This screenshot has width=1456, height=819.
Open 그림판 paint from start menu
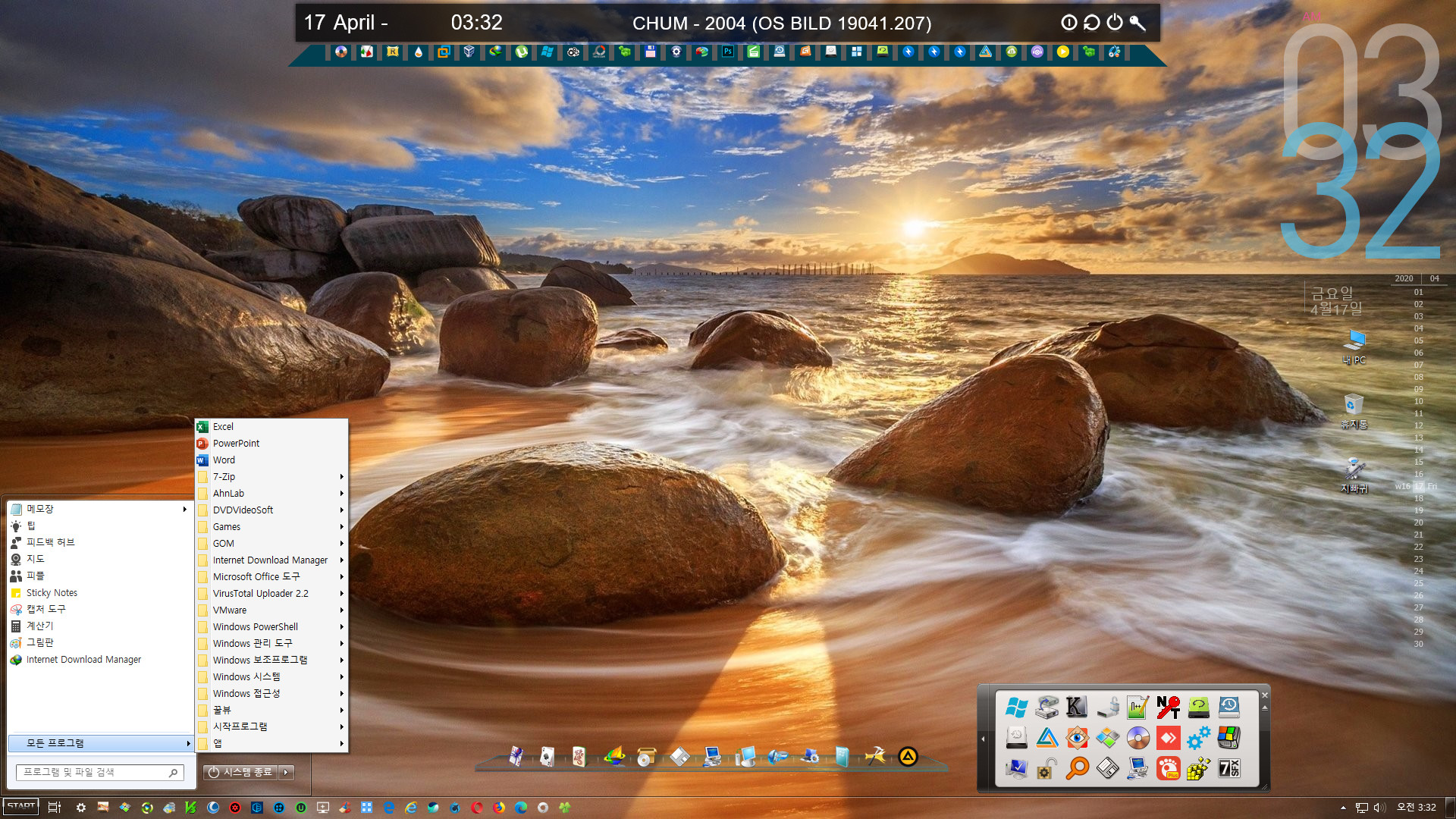tap(99, 643)
